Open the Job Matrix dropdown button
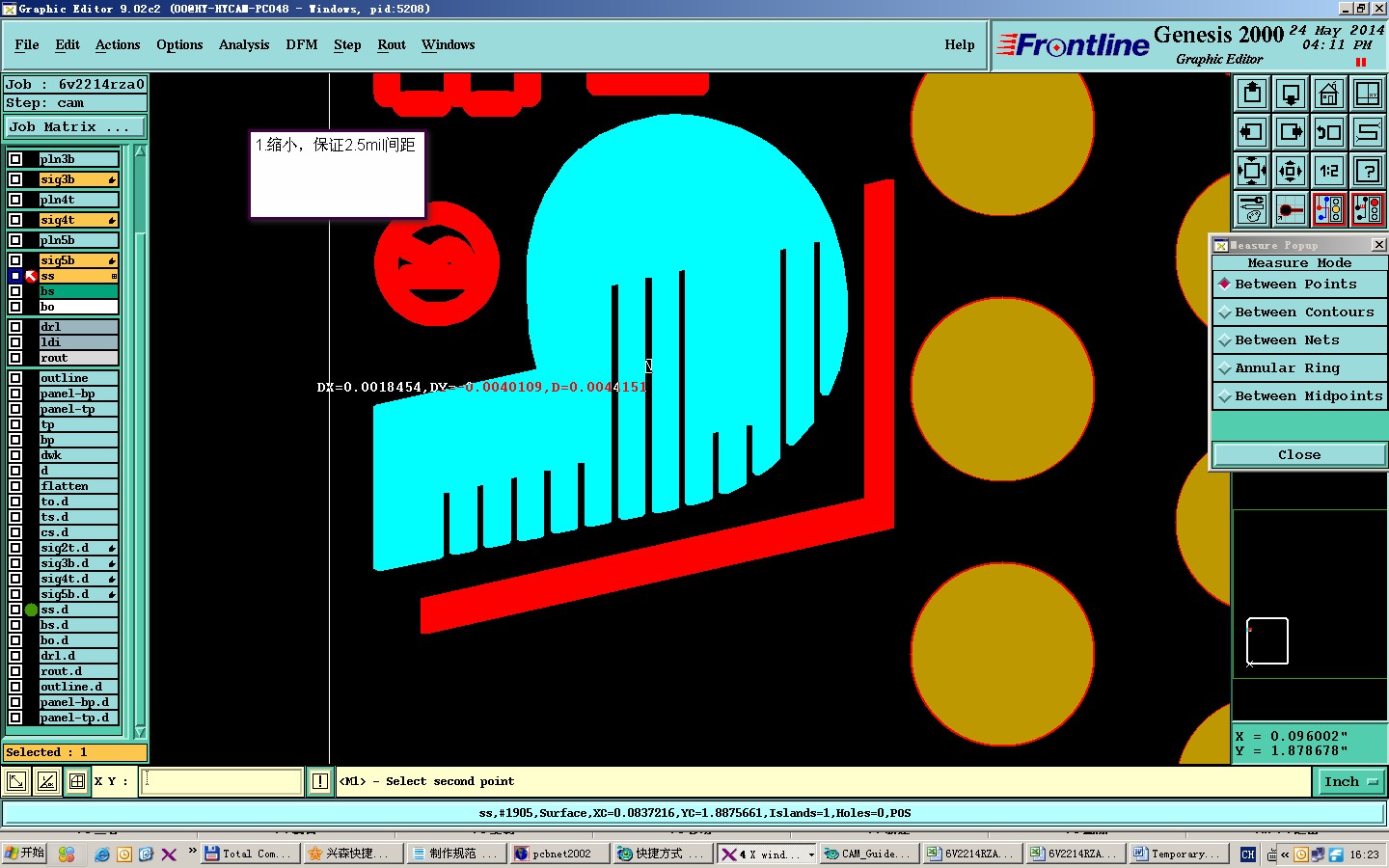Image resolution: width=1389 pixels, height=868 pixels. click(x=75, y=127)
